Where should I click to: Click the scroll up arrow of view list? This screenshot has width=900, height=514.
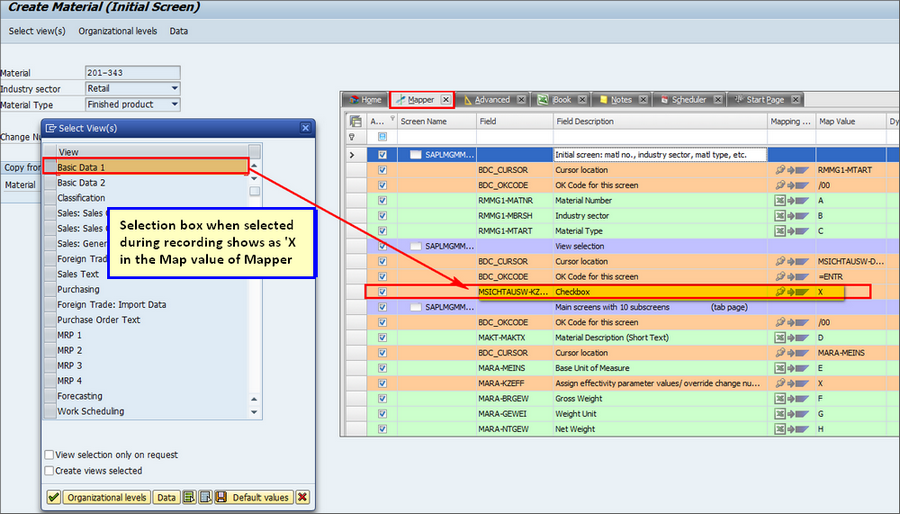254,166
